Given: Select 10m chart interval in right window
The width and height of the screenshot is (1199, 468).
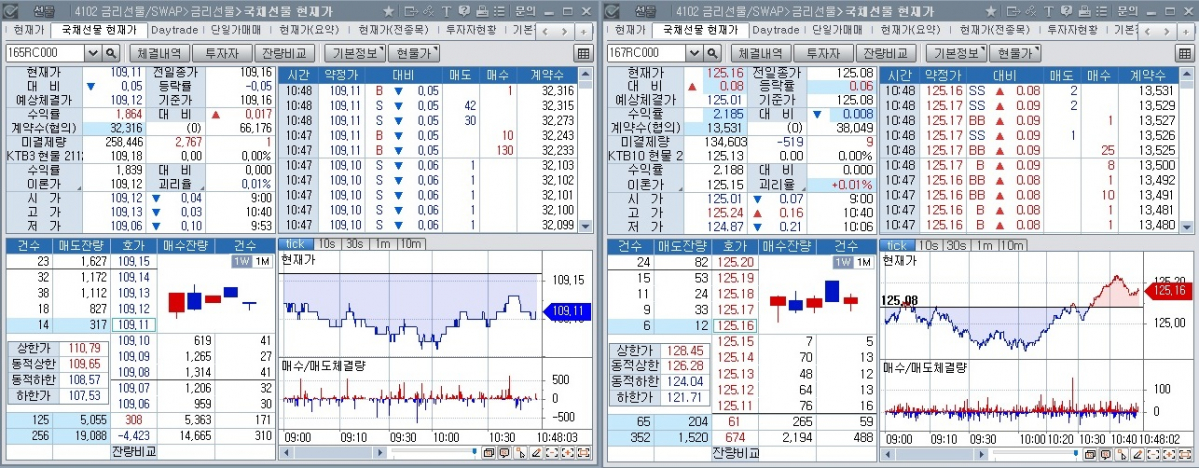Looking at the screenshot, I should point(1011,245).
